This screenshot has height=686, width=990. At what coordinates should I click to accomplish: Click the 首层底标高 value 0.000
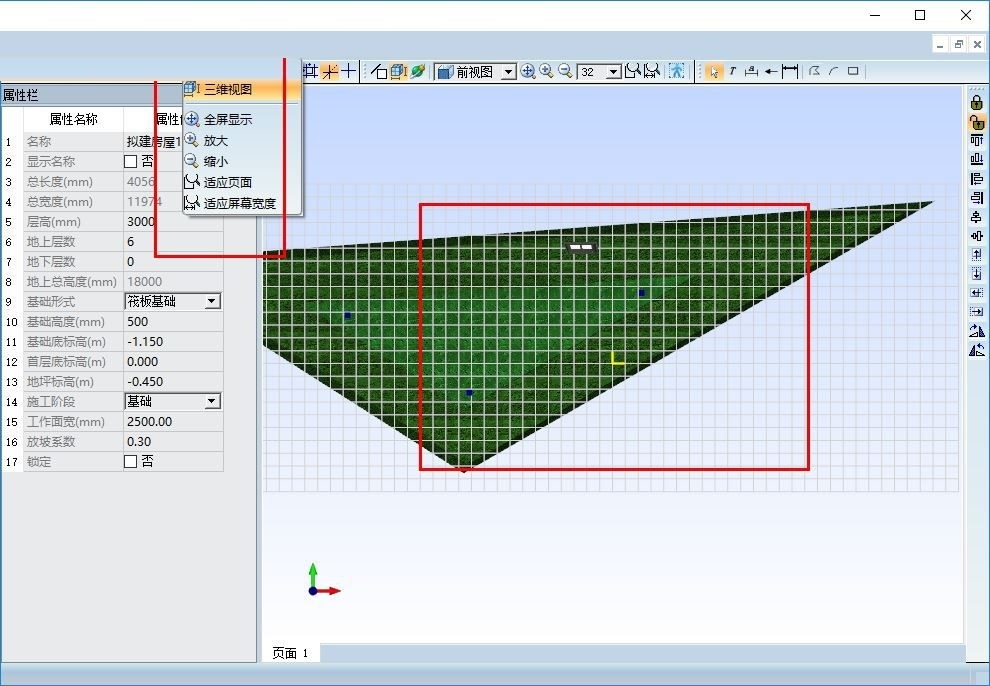pos(173,362)
